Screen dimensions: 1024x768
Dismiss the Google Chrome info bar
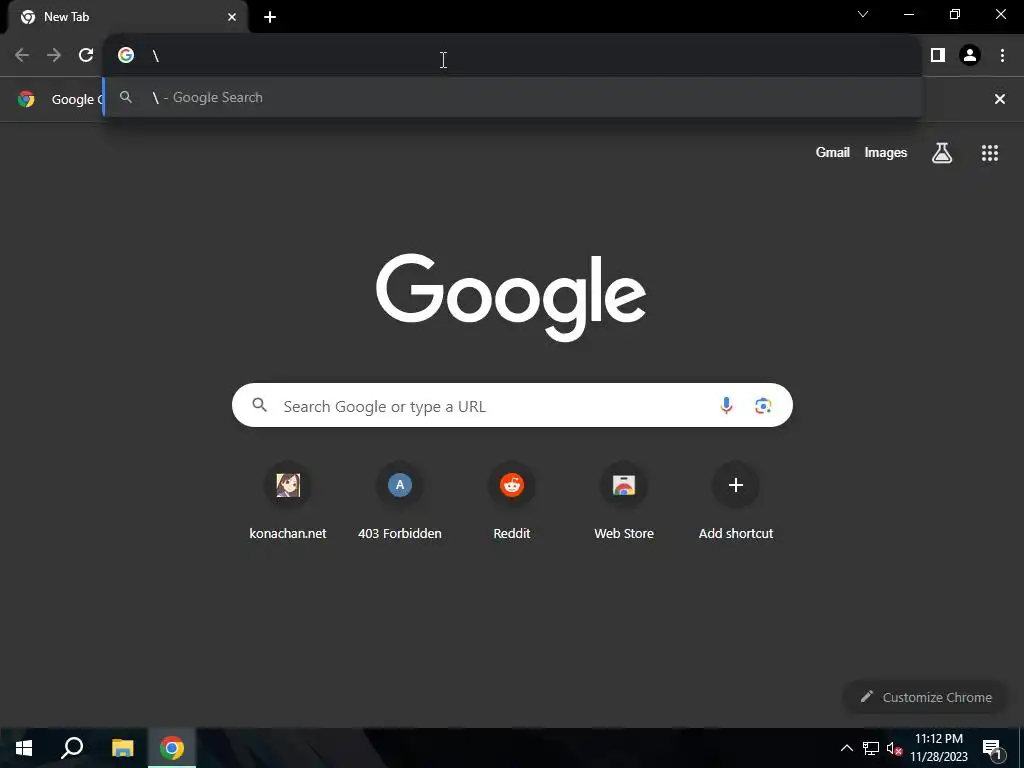click(x=999, y=99)
